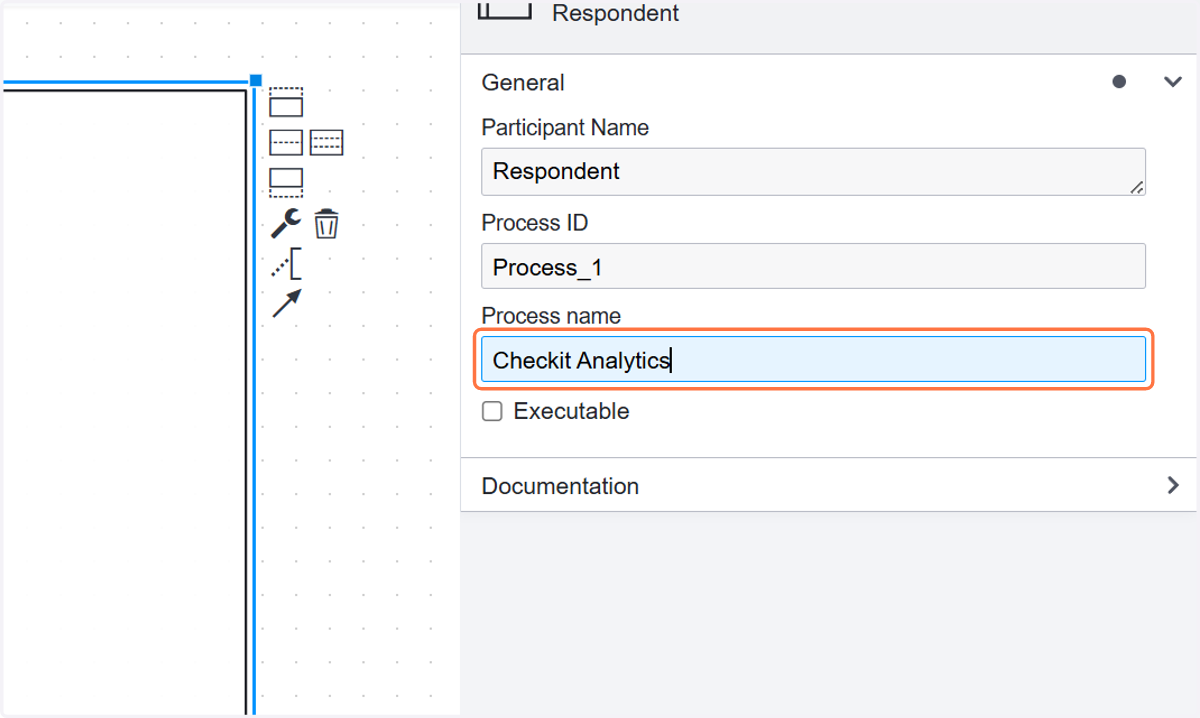Focus the Participant Name text area
1200x718 pixels.
[x=813, y=172]
